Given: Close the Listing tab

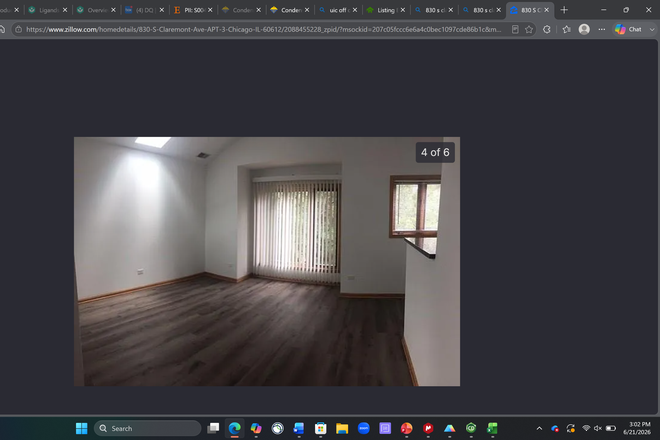Looking at the screenshot, I should [403, 10].
